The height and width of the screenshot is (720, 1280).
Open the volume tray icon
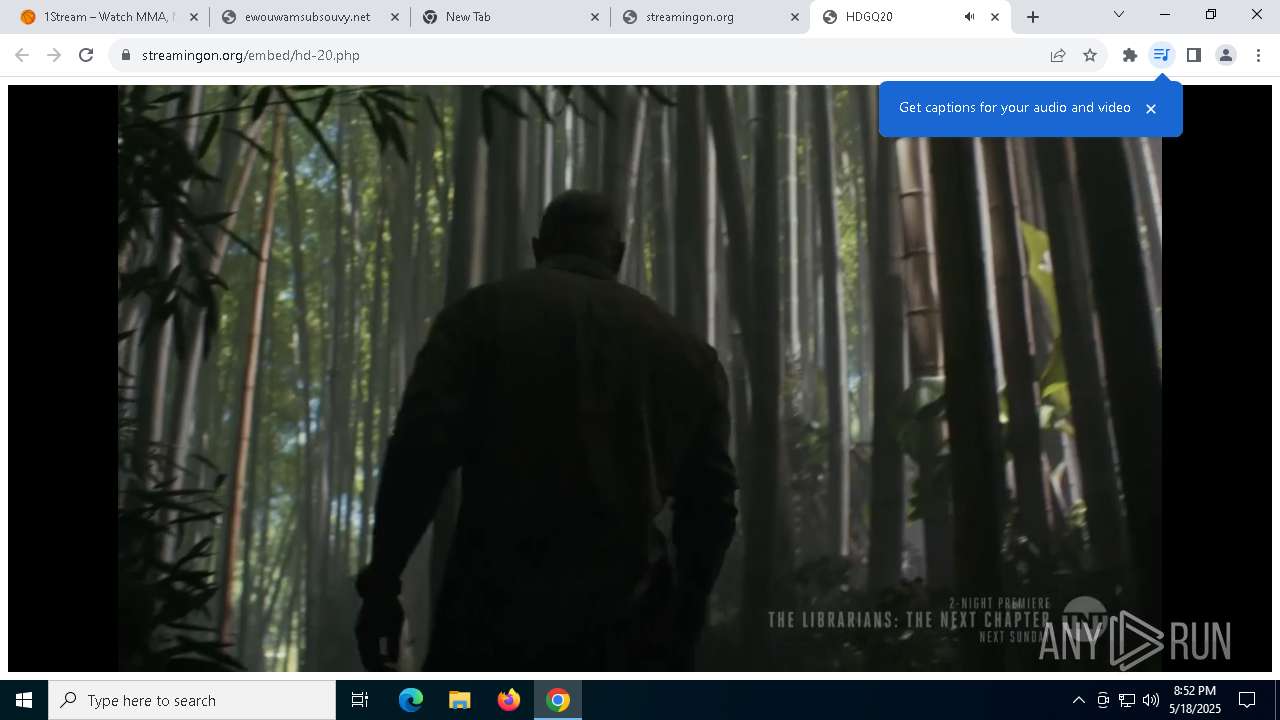(1150, 700)
